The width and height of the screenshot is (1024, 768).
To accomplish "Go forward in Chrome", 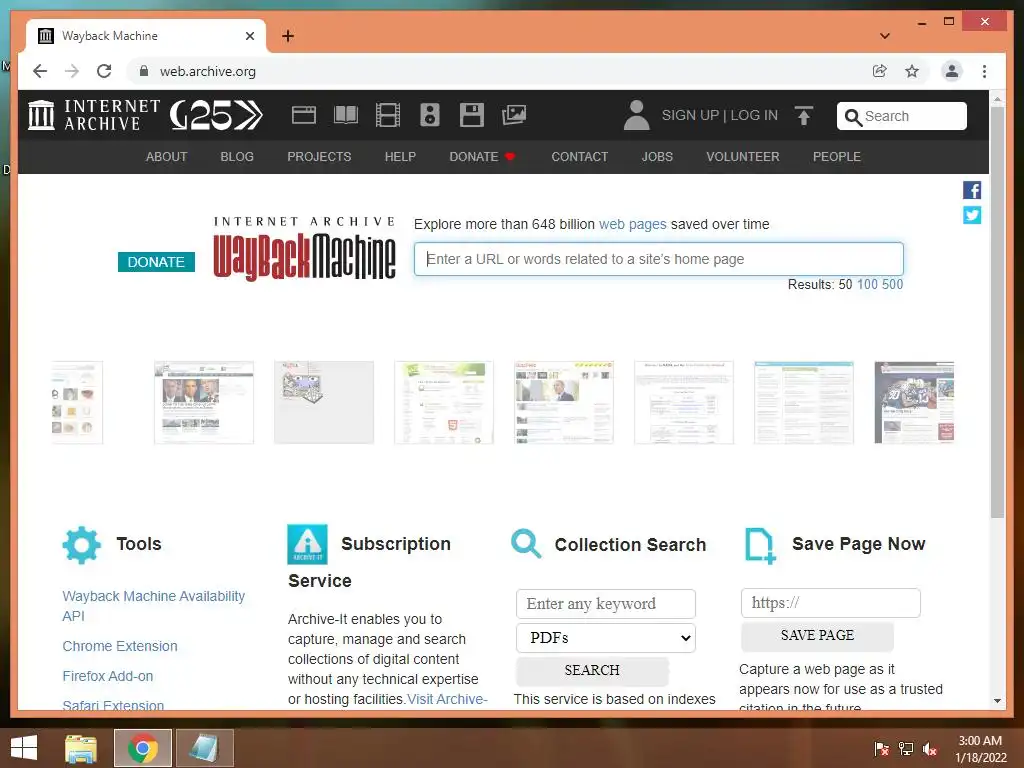I will point(72,71).
